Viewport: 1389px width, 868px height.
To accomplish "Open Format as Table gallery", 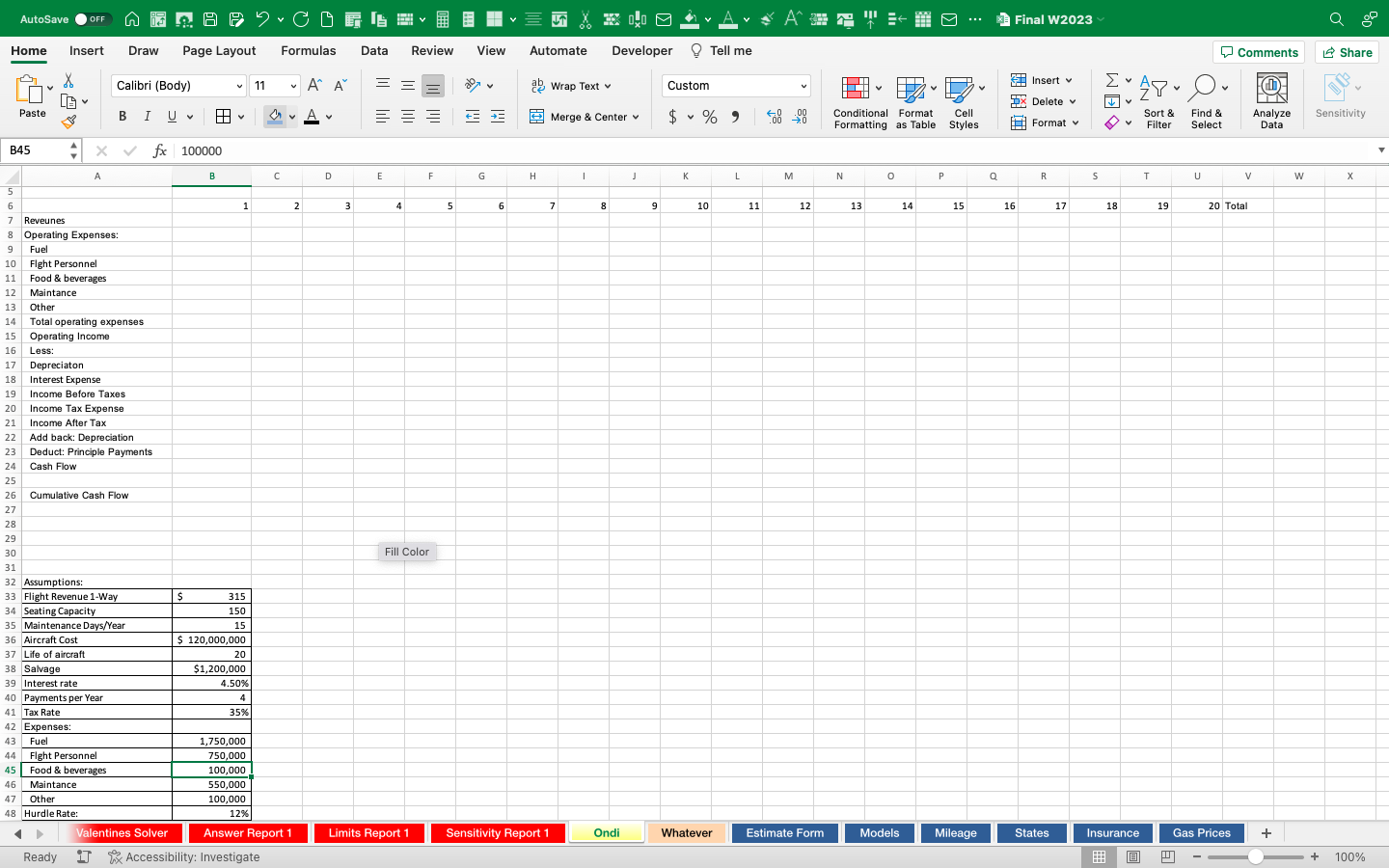I will pos(915,102).
